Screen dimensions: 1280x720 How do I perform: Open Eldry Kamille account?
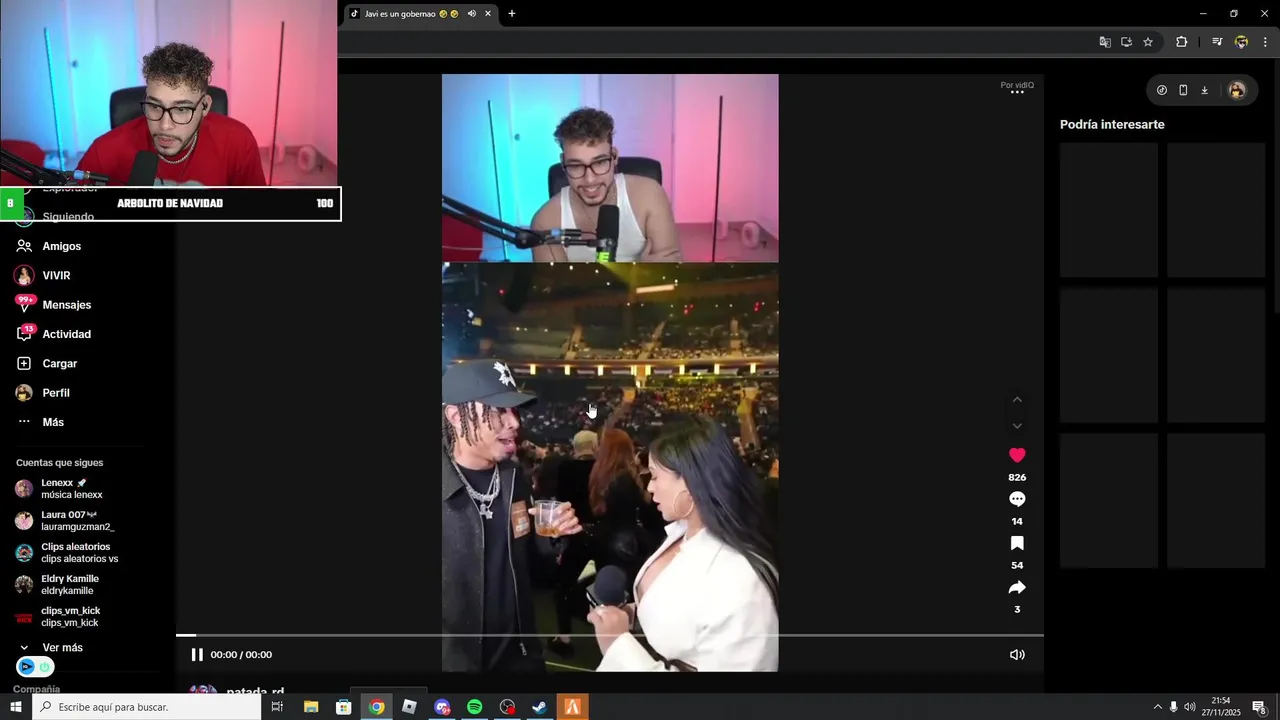(57, 585)
